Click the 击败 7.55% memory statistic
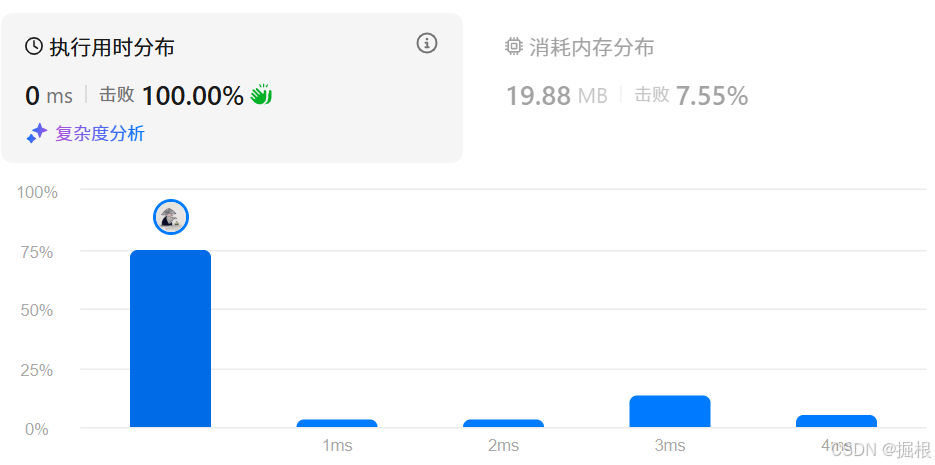 click(x=691, y=95)
